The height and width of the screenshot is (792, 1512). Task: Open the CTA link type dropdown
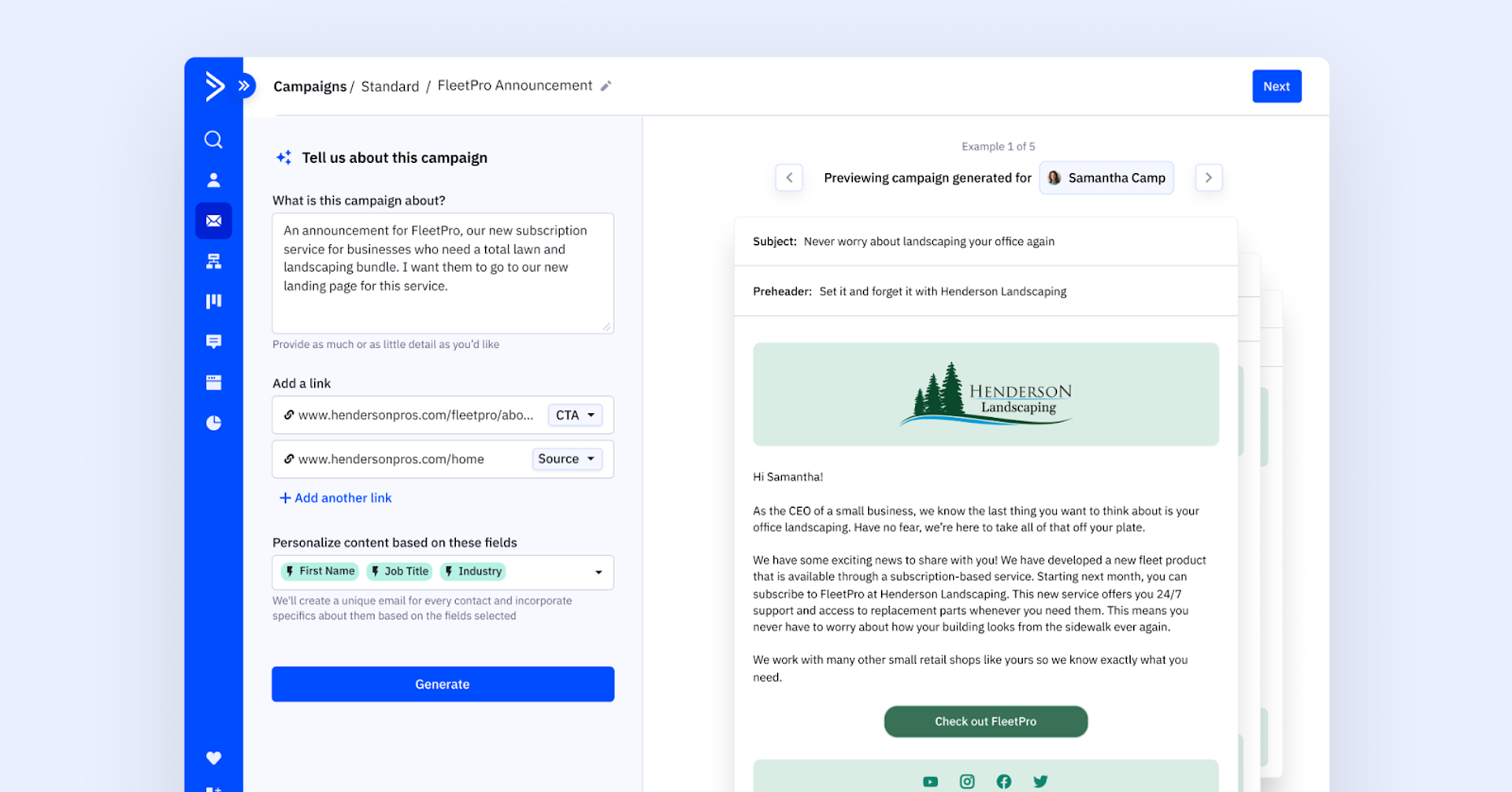point(575,416)
